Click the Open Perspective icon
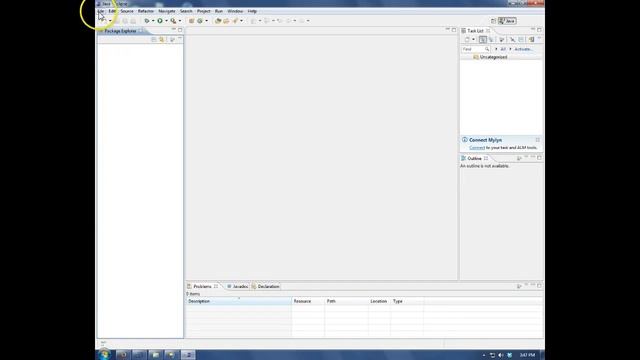This screenshot has height=360, width=640. pos(493,21)
